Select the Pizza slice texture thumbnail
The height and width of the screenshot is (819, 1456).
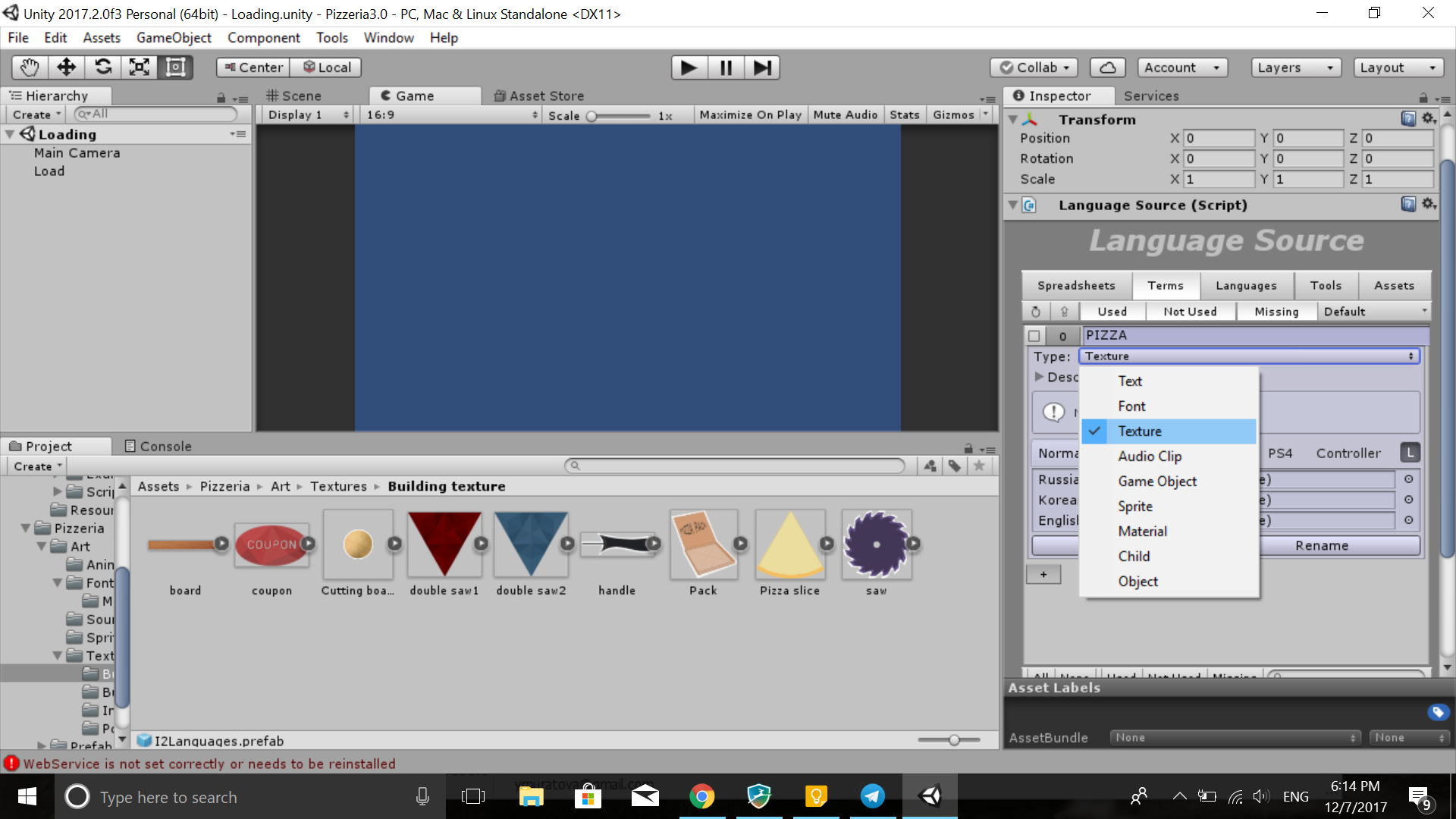790,544
